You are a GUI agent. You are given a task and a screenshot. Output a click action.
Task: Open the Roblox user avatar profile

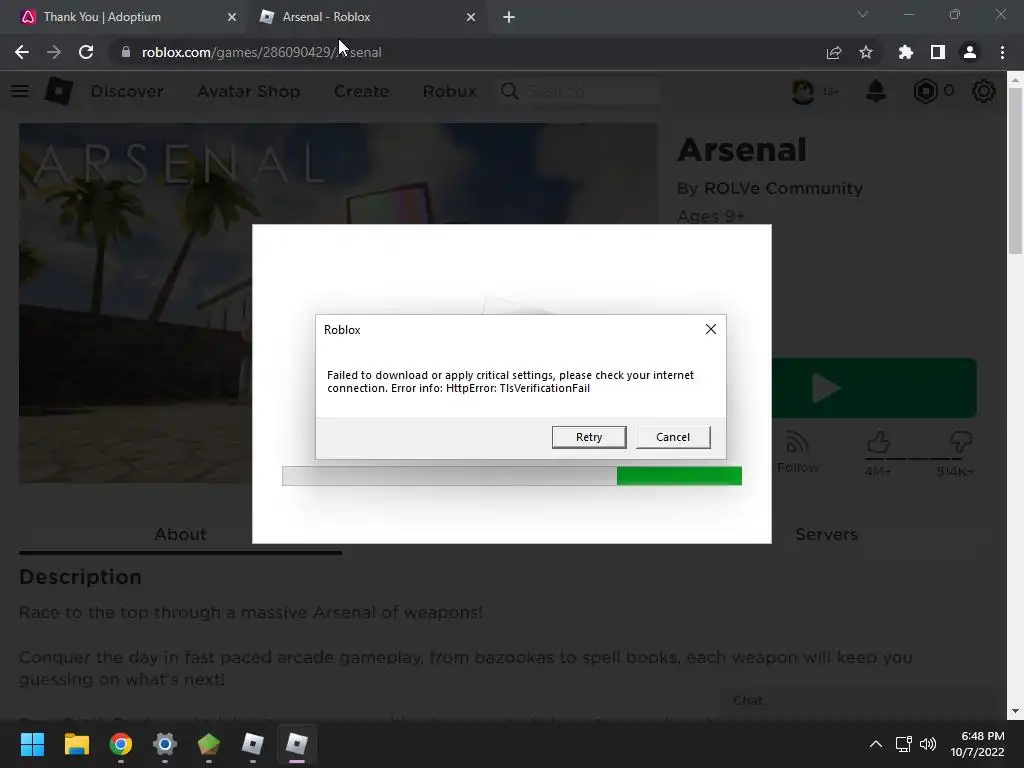803,91
